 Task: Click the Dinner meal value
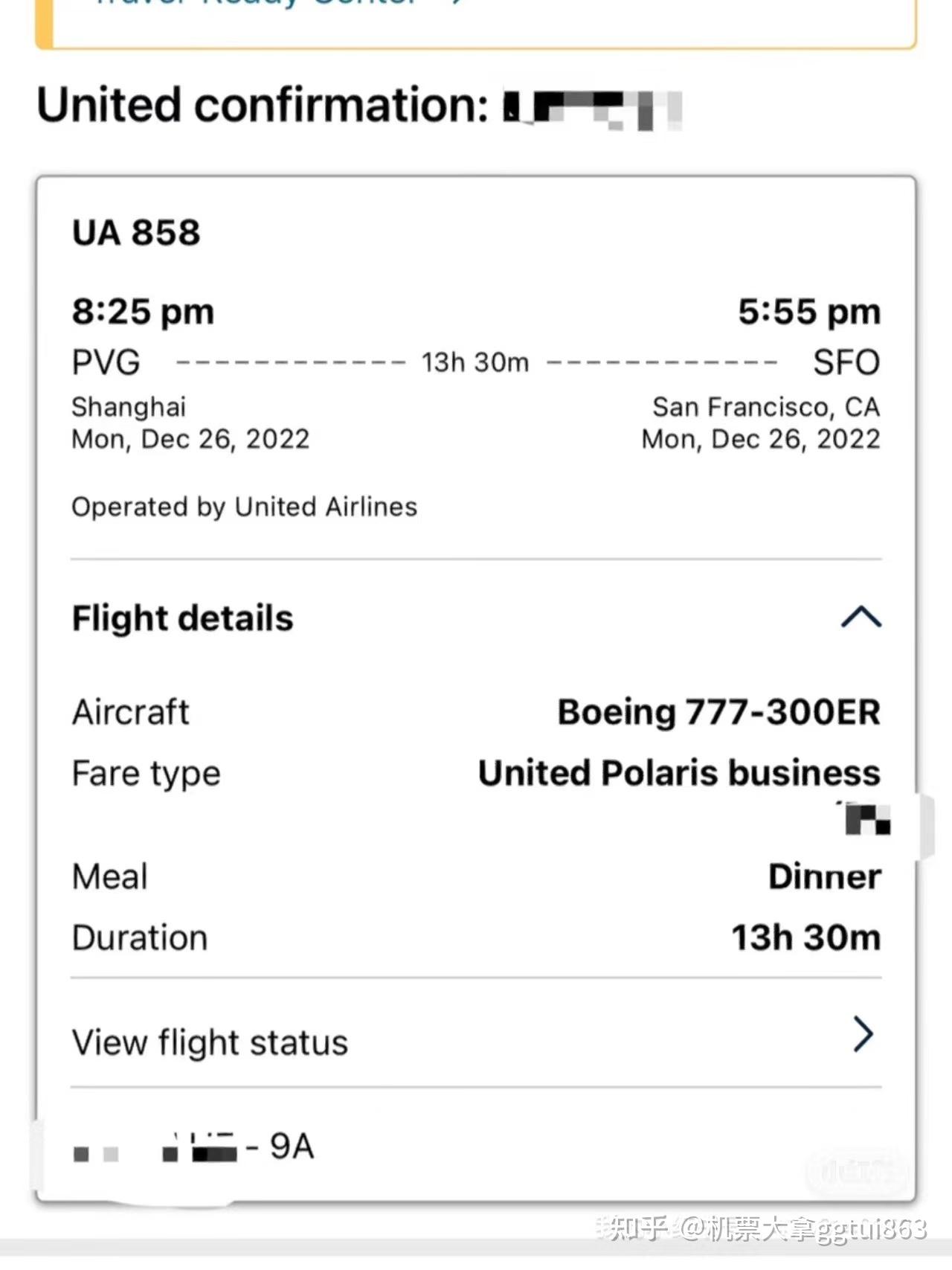pyautogui.click(x=824, y=876)
